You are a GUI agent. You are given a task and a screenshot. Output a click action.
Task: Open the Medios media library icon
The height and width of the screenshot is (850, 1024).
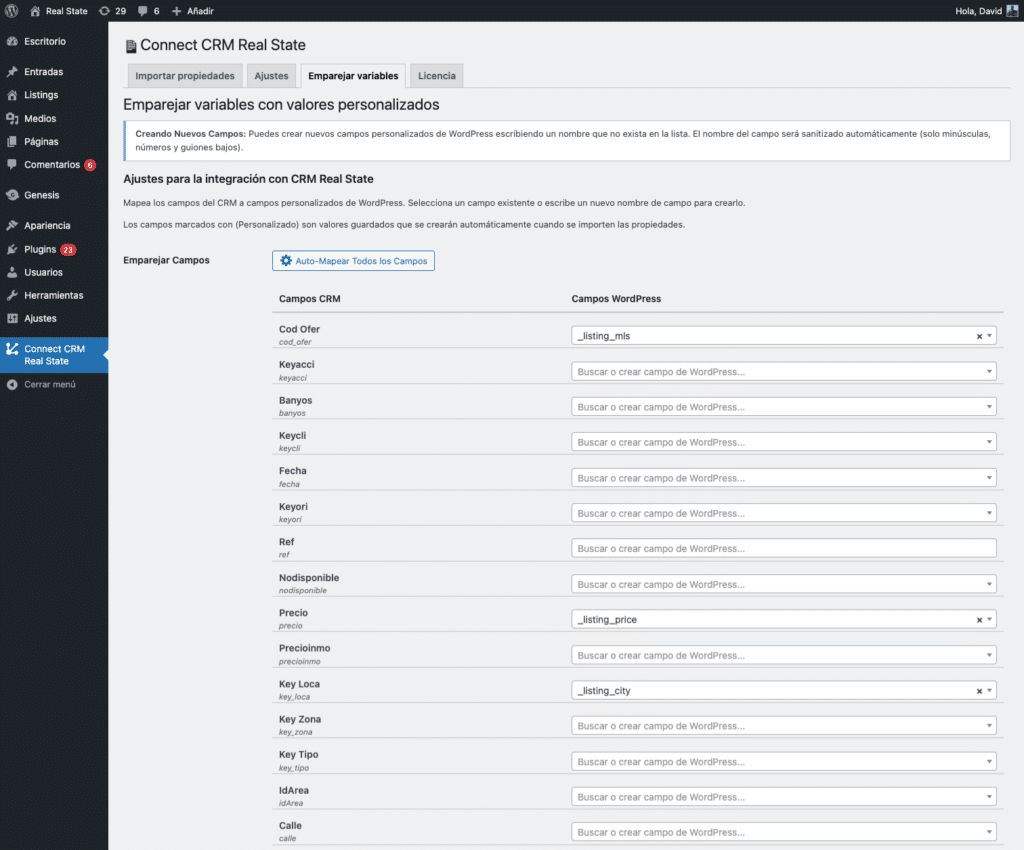point(10,118)
